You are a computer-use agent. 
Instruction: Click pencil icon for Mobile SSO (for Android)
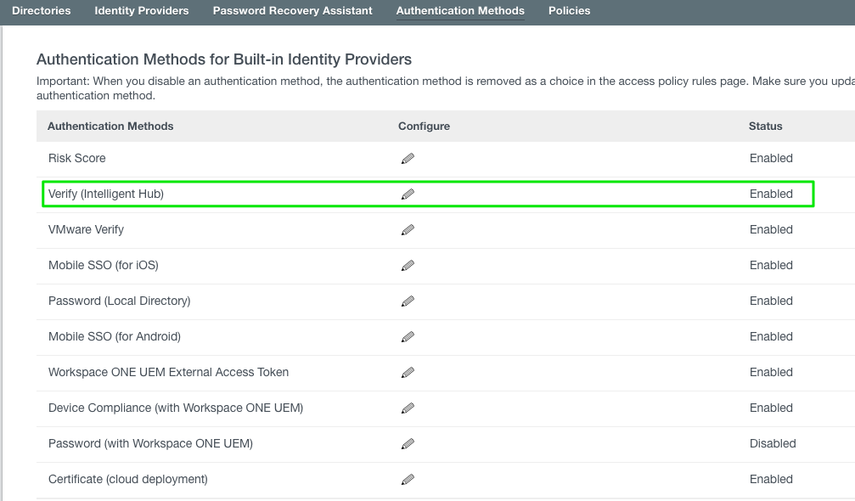pos(407,337)
